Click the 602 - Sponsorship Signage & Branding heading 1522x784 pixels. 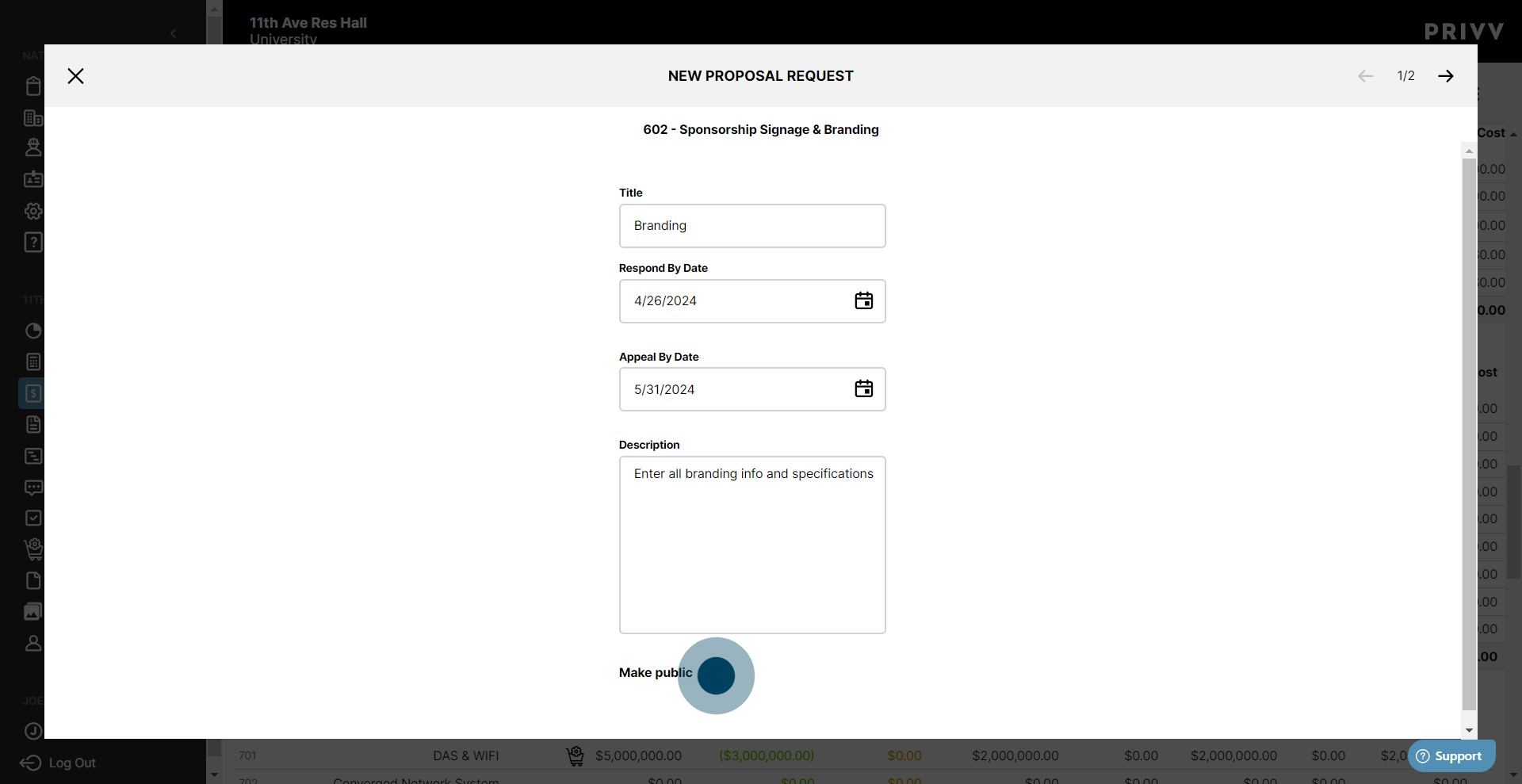point(760,130)
